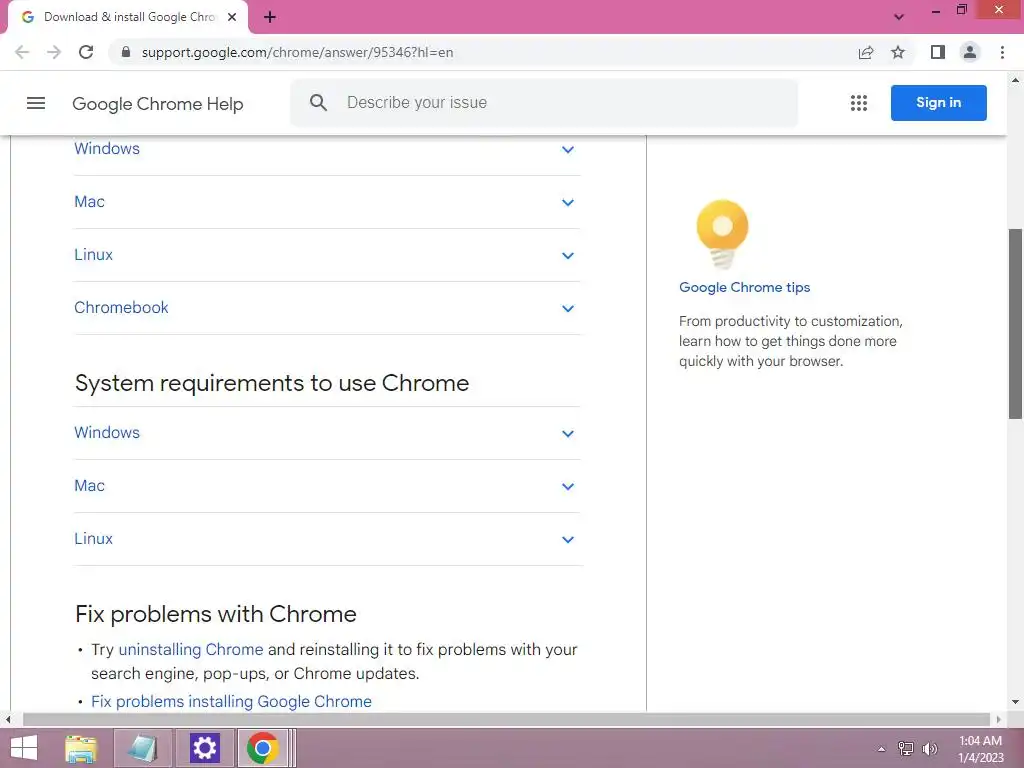
Task: Click the horizontal scrollbar left arrow
Action: pos(8,720)
